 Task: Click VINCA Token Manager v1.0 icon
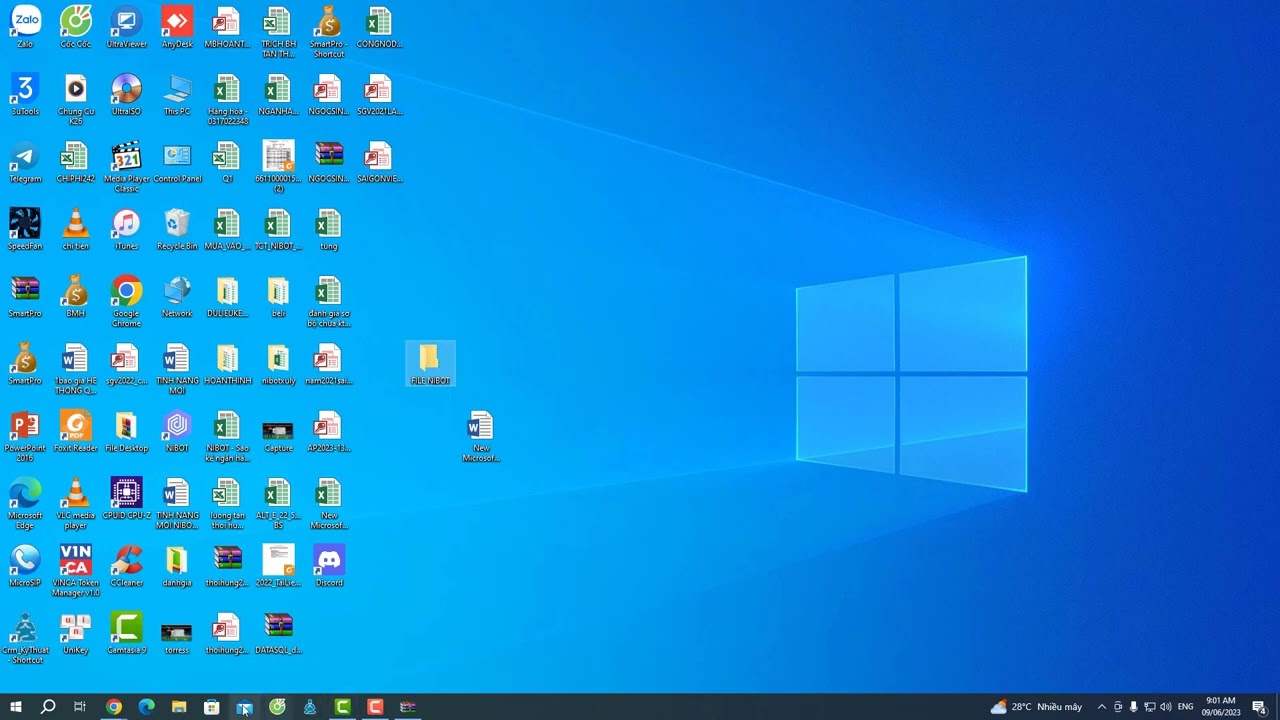pyautogui.click(x=76, y=570)
